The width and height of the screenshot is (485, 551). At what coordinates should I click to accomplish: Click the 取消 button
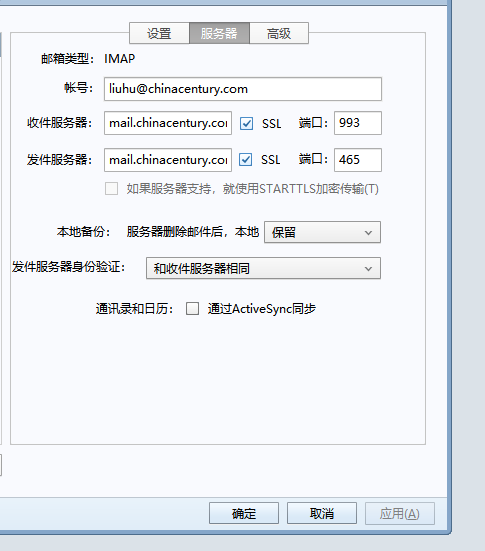322,513
